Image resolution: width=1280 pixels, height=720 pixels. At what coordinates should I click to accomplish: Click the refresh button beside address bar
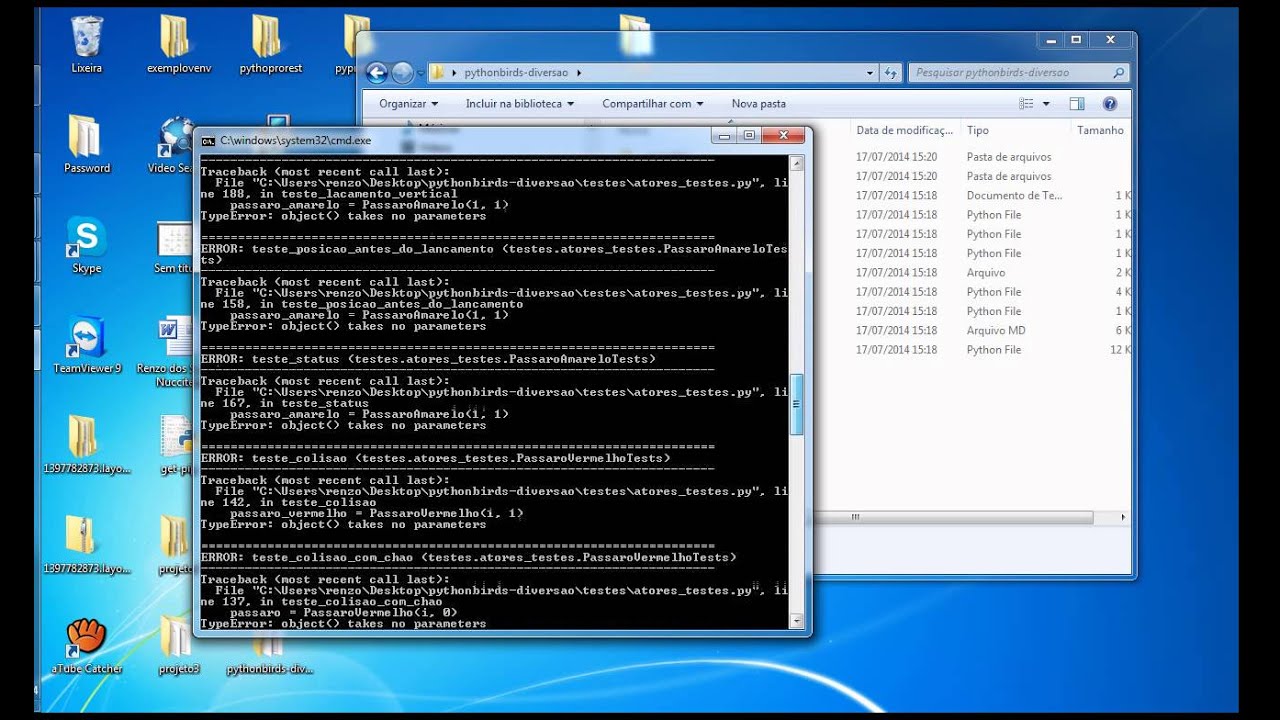[891, 72]
